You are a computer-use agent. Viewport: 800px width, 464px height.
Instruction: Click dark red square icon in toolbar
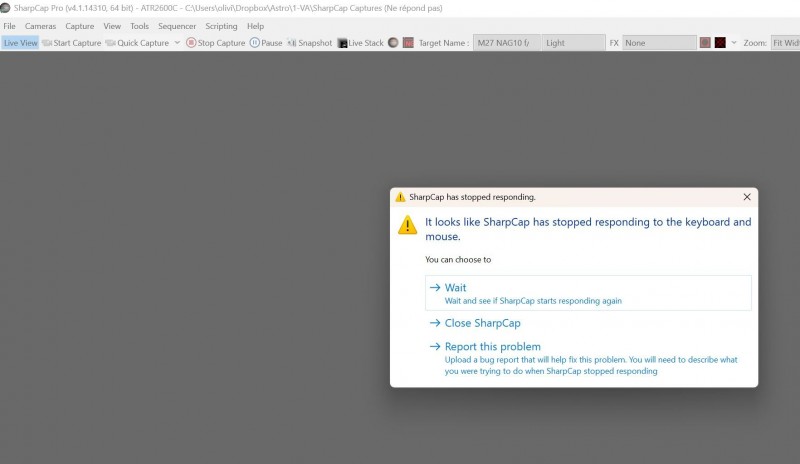[720, 43]
